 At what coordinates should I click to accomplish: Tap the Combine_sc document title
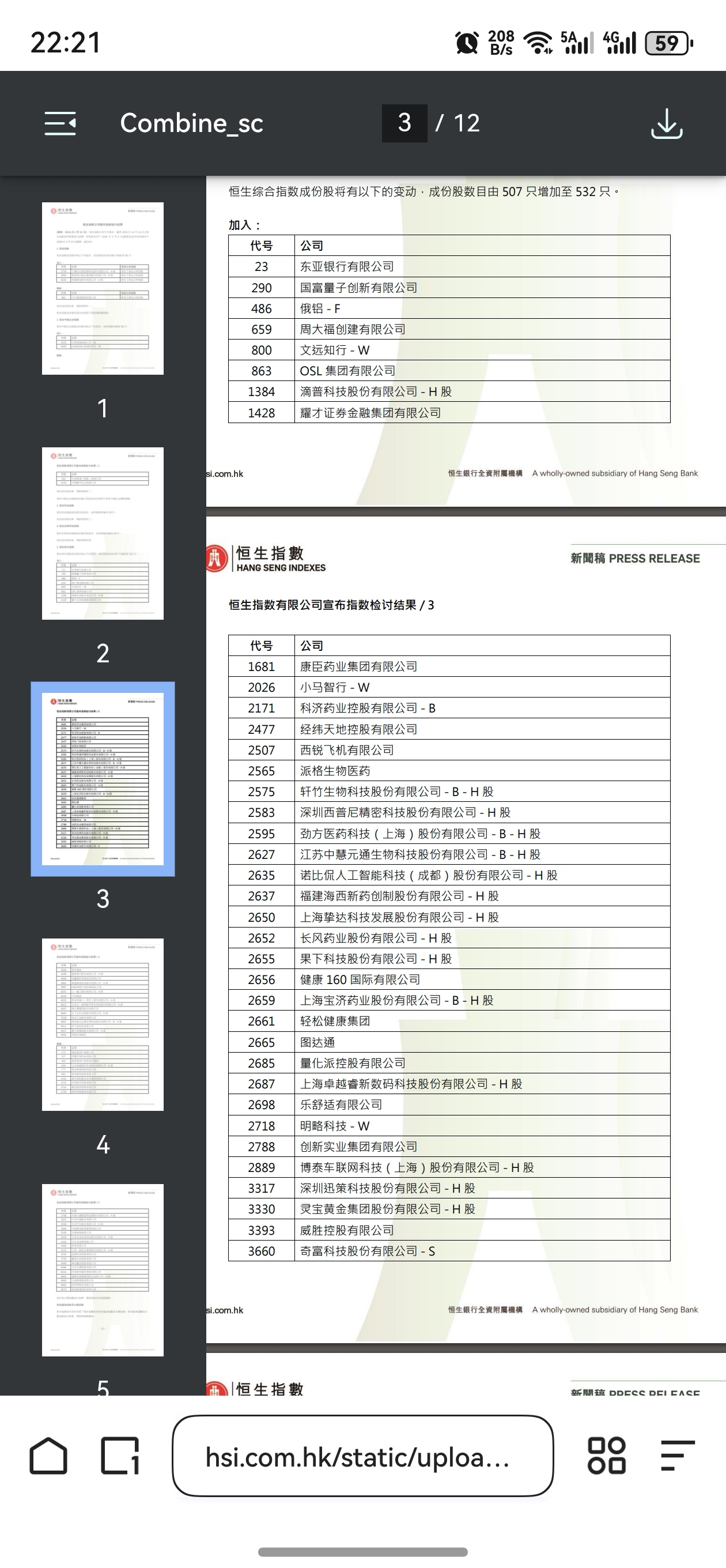(x=192, y=123)
